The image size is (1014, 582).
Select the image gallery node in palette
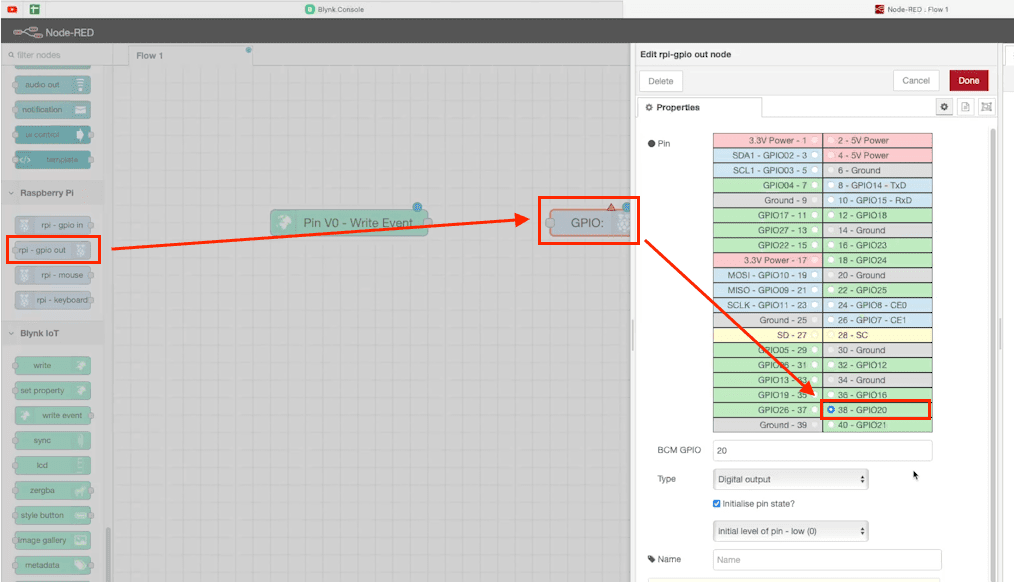point(50,540)
